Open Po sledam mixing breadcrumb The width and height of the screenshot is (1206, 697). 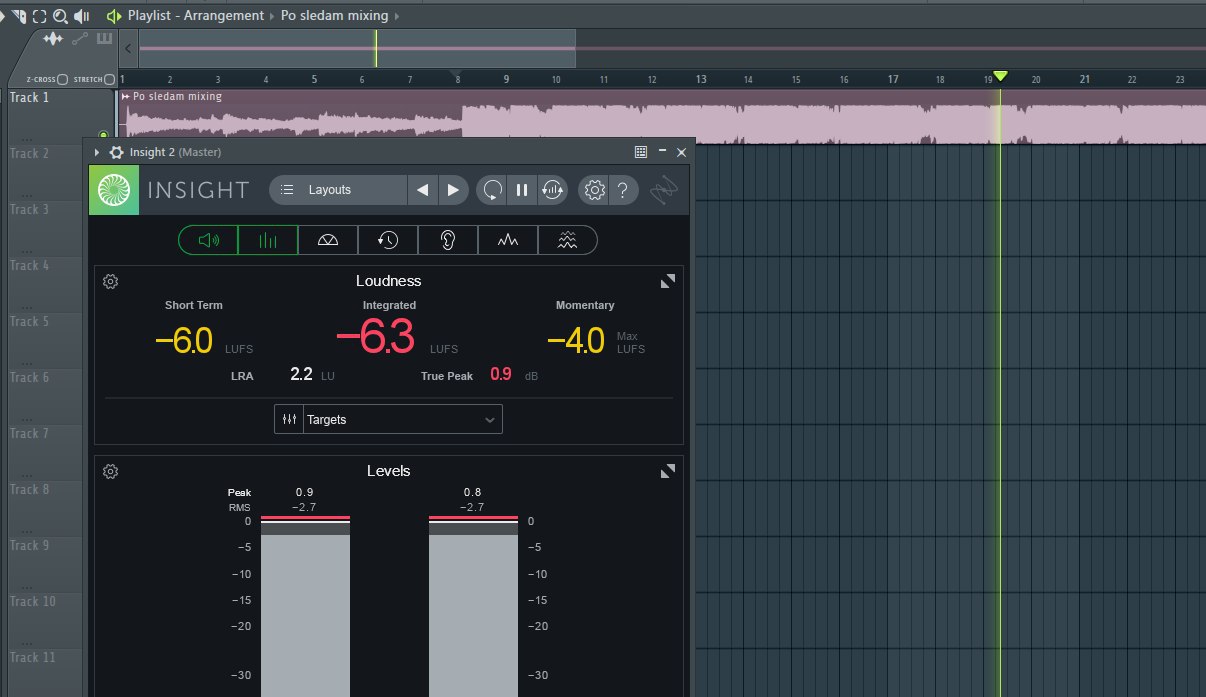coord(335,16)
